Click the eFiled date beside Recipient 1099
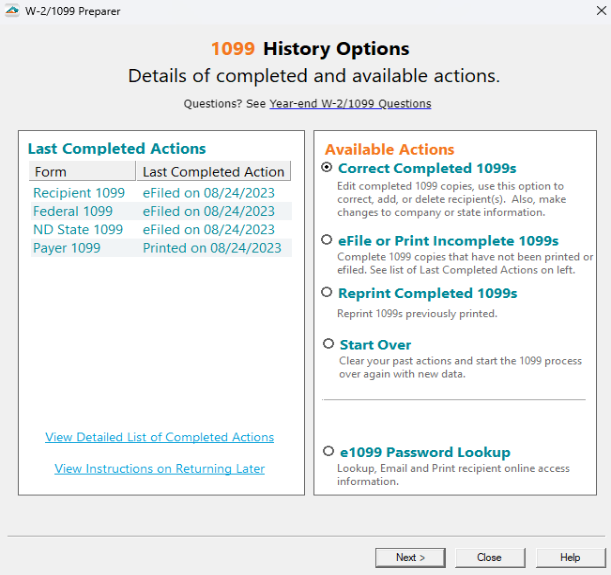611x575 pixels. [x=208, y=193]
